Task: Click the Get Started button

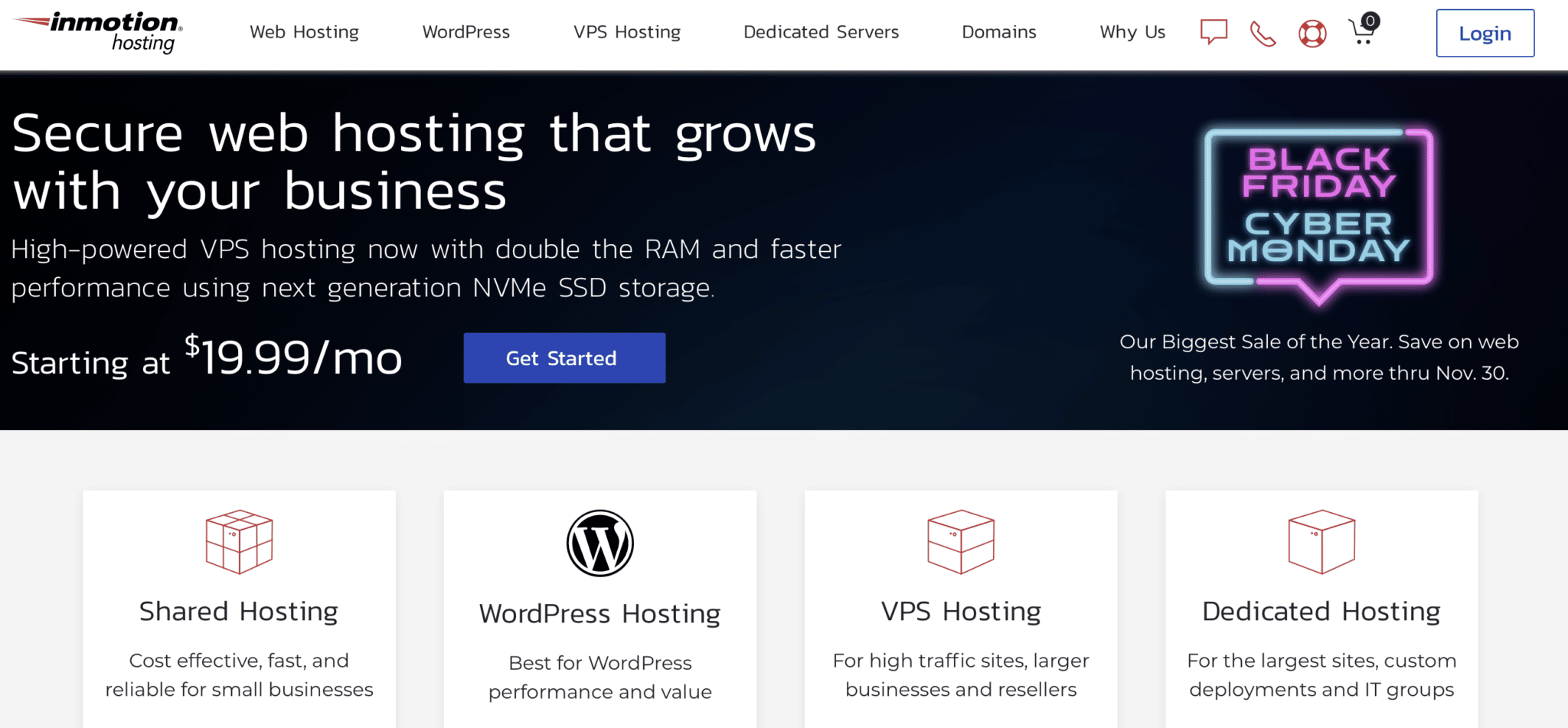Action: pos(564,357)
